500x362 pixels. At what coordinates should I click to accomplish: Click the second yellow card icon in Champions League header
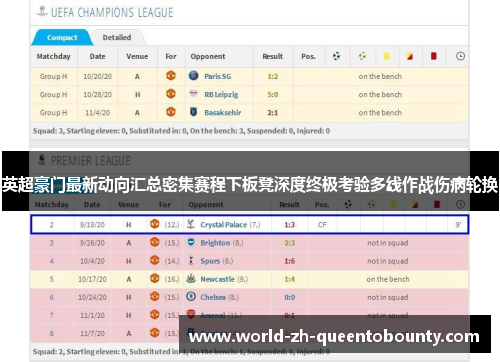coord(410,56)
